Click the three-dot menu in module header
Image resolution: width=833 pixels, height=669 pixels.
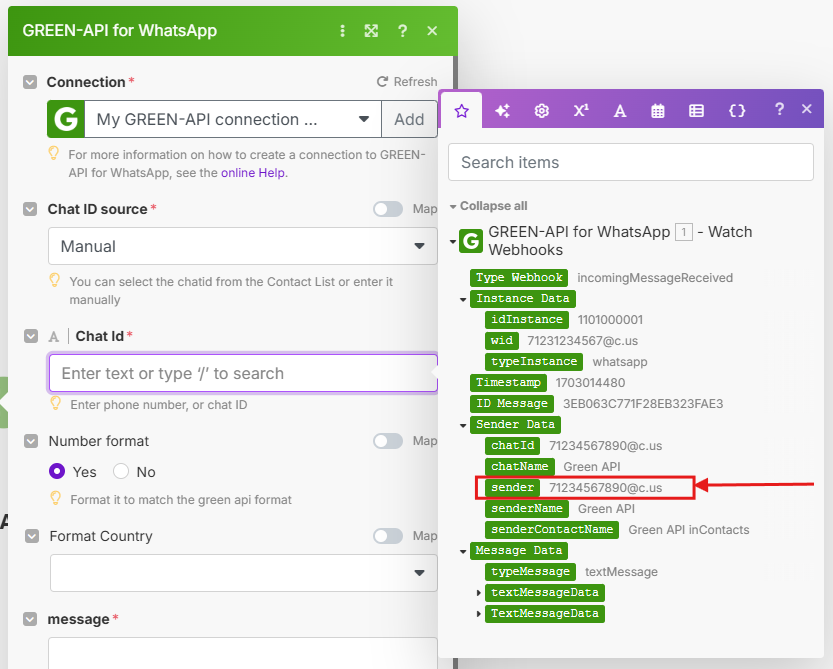[343, 31]
